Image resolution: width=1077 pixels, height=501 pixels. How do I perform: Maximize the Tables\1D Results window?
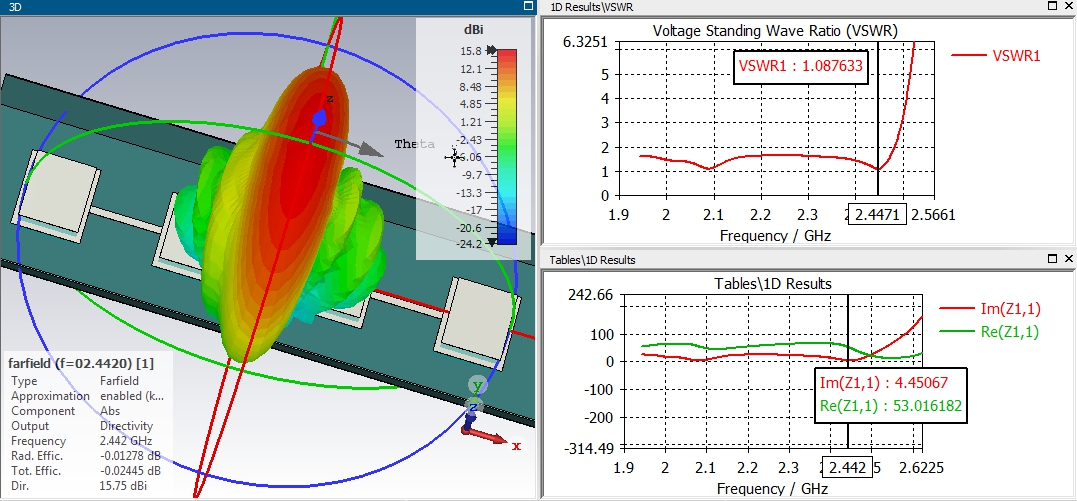click(x=1053, y=259)
